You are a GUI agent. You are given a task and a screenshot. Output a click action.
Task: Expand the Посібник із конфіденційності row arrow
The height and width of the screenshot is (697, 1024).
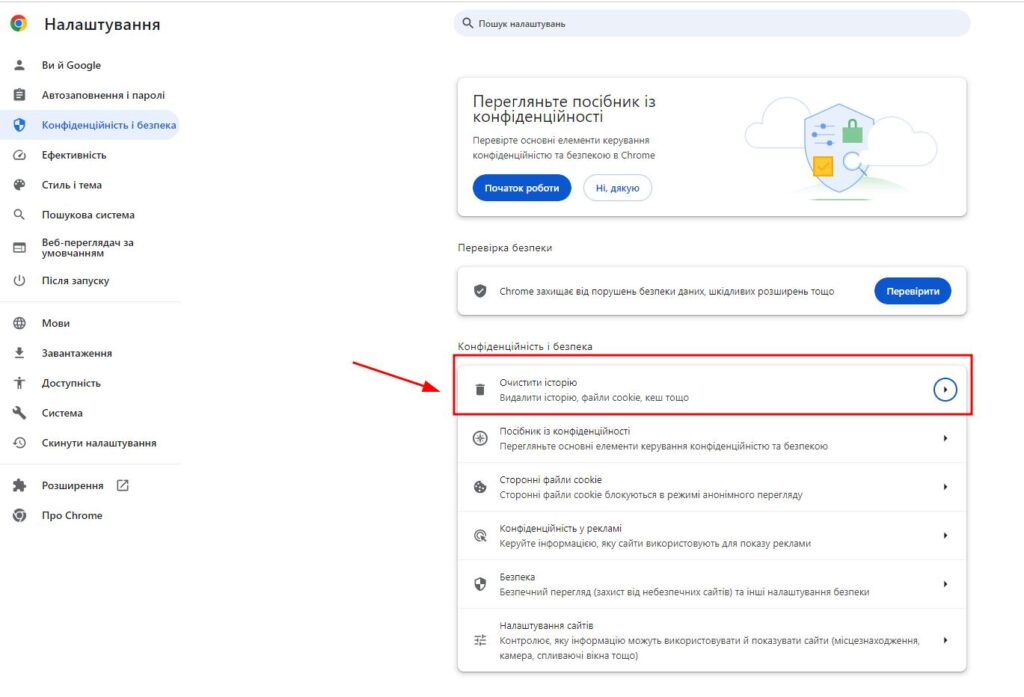tap(945, 438)
